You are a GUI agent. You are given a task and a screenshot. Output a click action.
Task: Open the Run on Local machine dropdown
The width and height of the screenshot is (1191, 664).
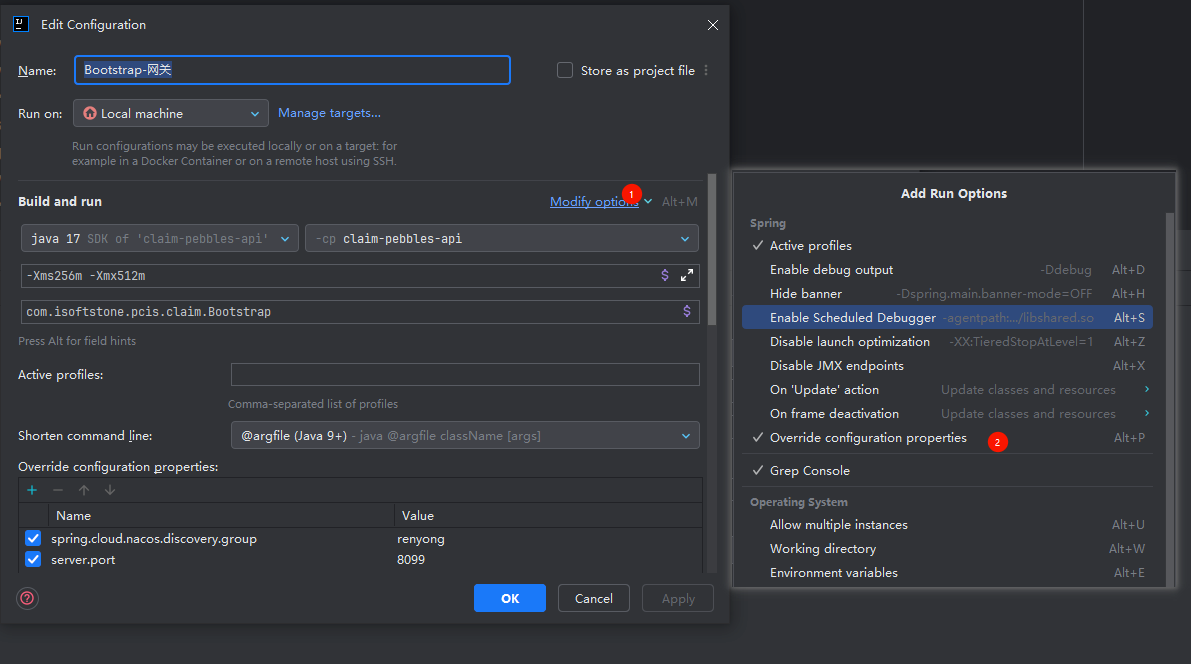pyautogui.click(x=170, y=113)
